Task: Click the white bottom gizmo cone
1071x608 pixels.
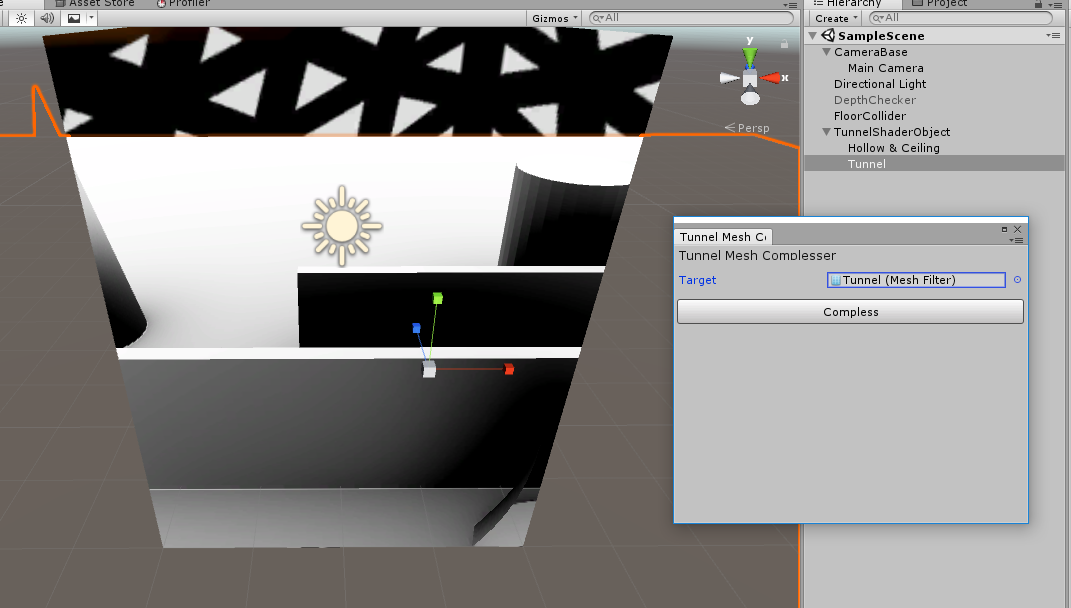Action: click(x=750, y=98)
